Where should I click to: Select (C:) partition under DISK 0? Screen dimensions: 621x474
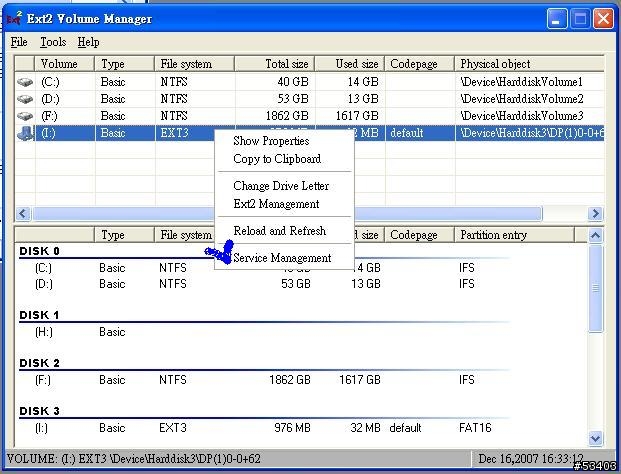(x=43, y=268)
